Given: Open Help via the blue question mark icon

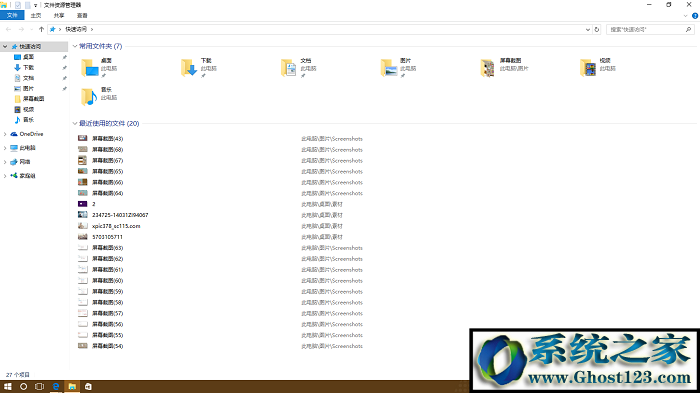Looking at the screenshot, I should click(695, 16).
